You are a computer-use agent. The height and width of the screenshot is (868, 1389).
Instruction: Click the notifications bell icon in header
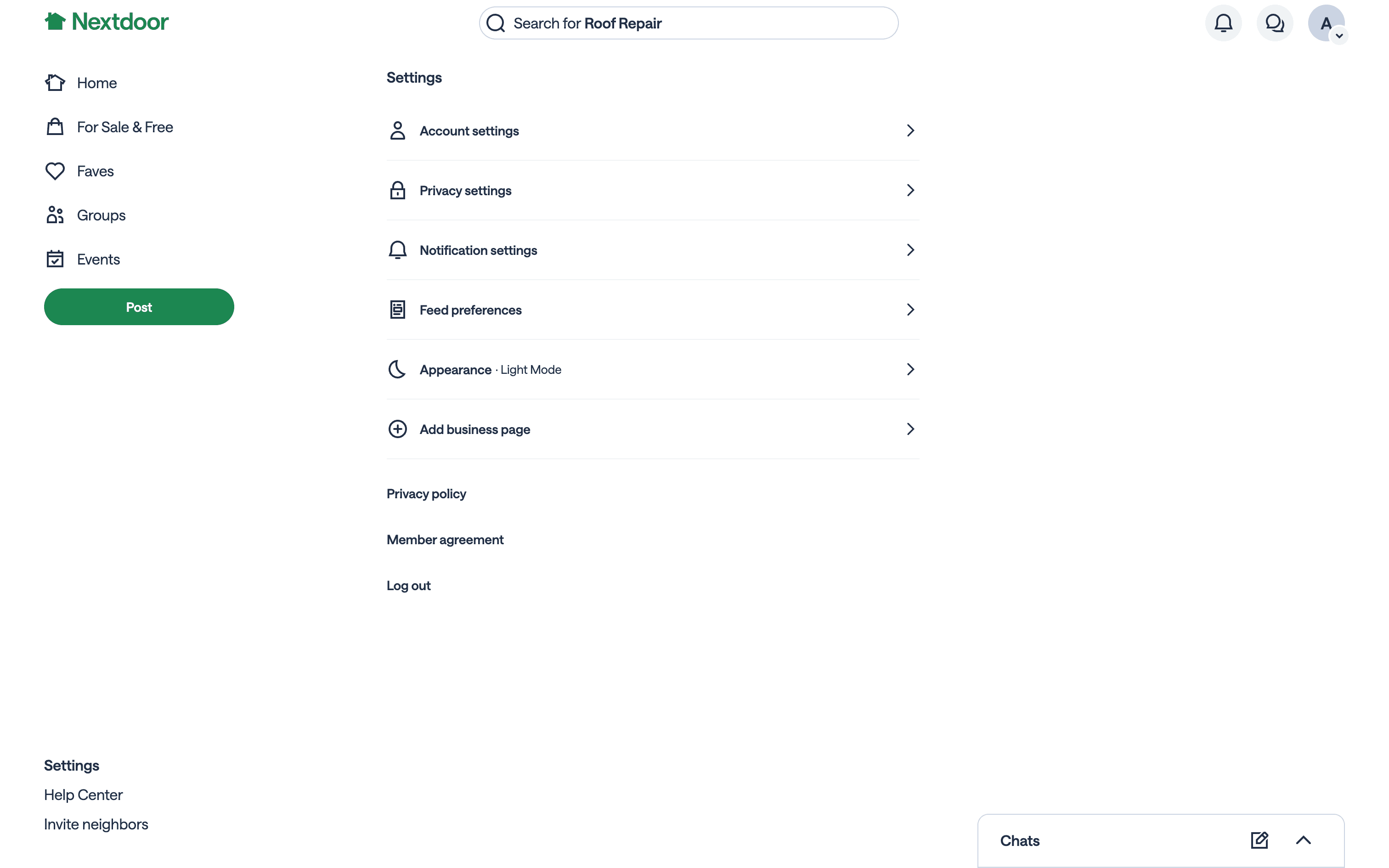(x=1223, y=23)
